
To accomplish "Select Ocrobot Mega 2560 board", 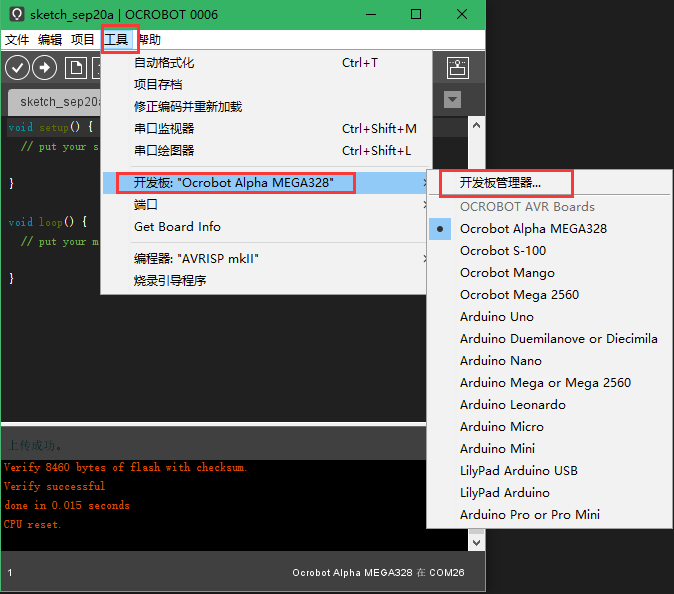I will [550, 294].
